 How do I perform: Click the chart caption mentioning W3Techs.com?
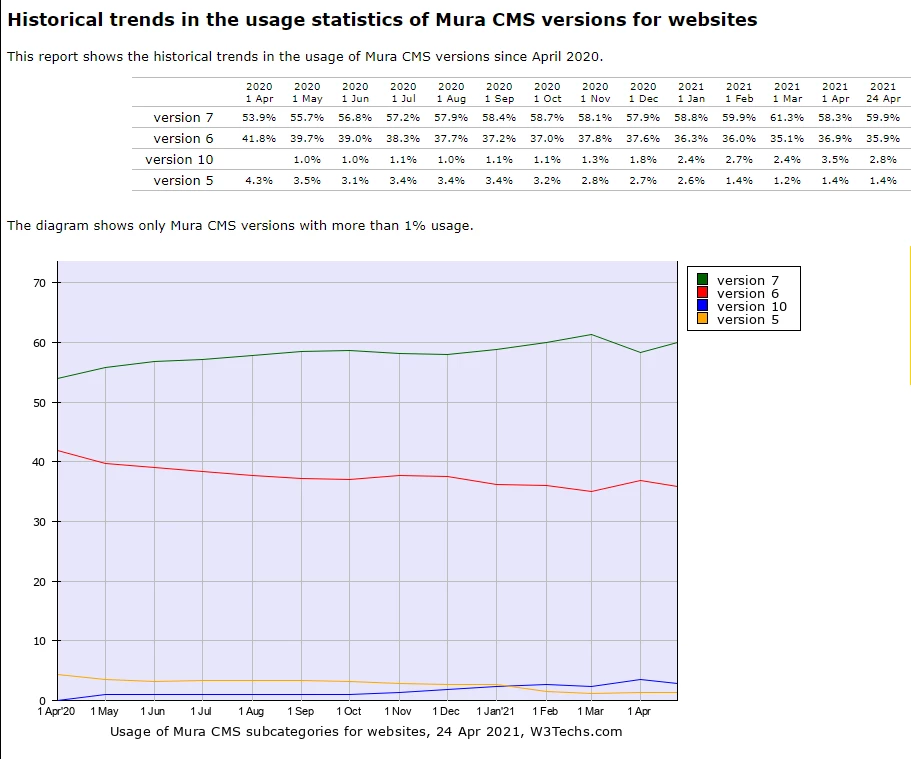click(366, 732)
